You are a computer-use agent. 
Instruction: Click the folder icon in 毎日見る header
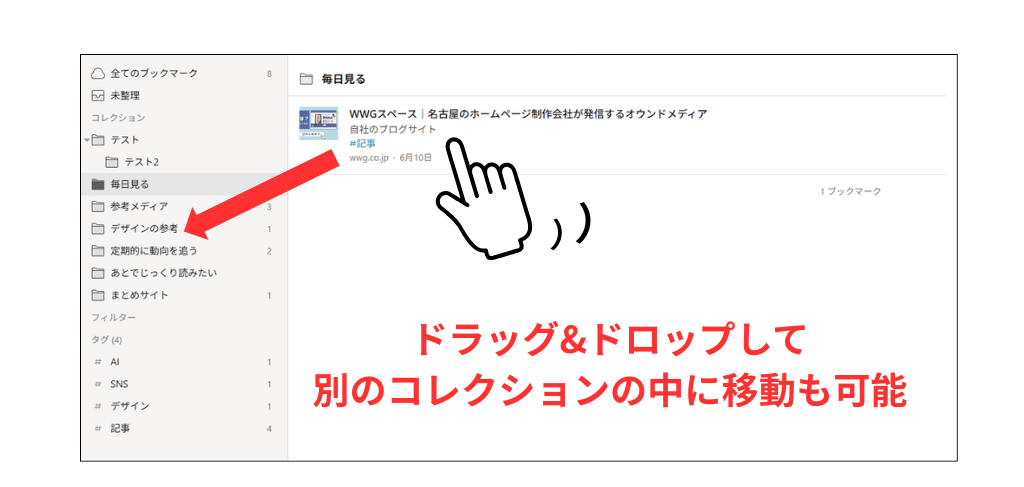point(307,79)
